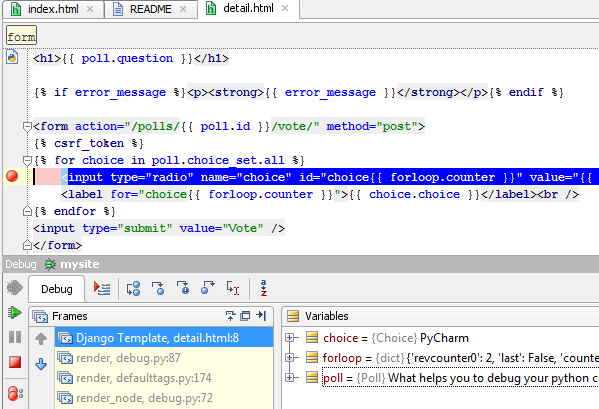Click the mysite debug bug icon
Screen dimensions: 599x409
click(50, 264)
